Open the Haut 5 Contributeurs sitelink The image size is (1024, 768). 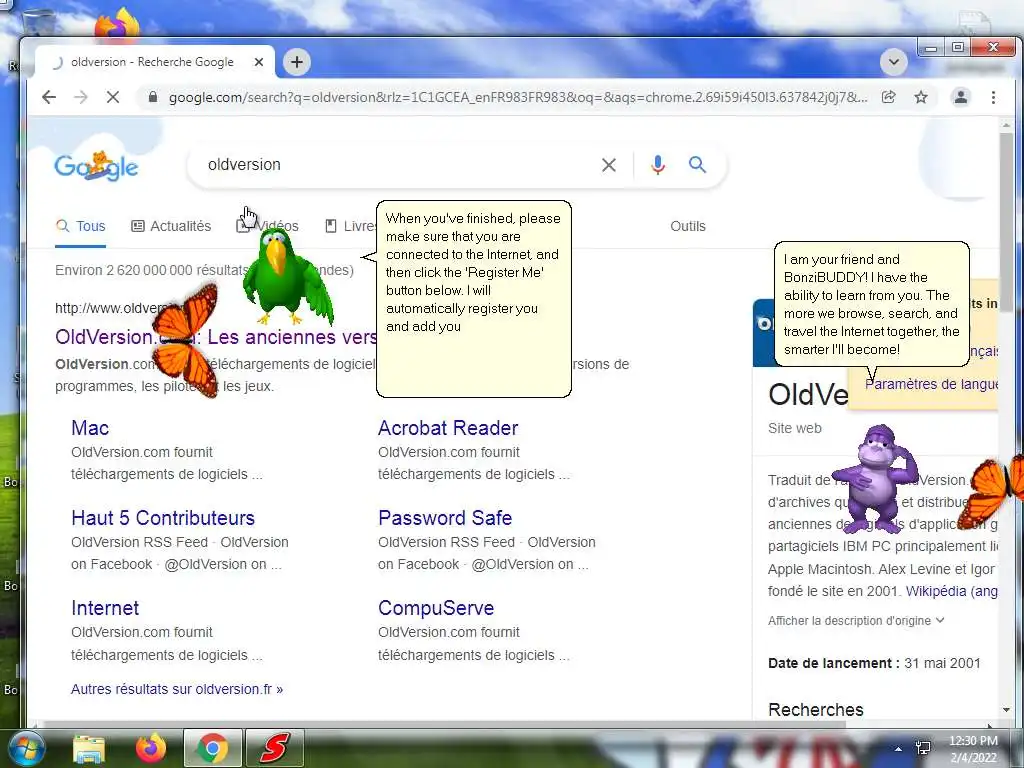pos(163,518)
